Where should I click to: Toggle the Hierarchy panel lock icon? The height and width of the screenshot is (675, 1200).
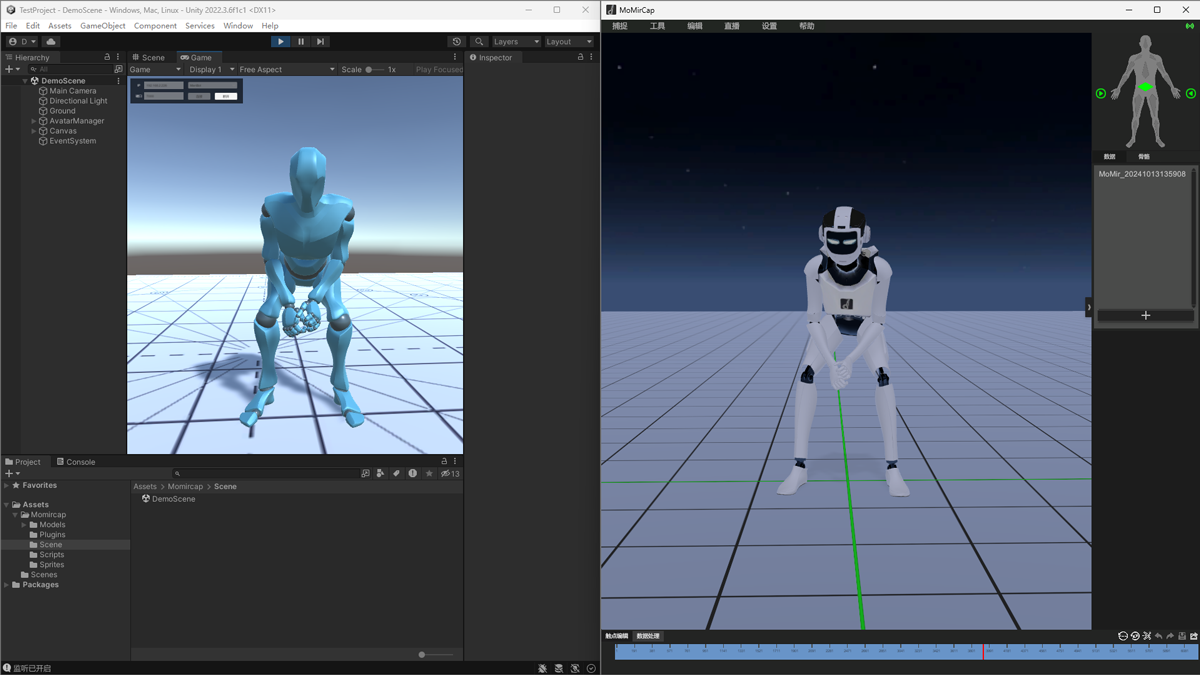[x=107, y=57]
